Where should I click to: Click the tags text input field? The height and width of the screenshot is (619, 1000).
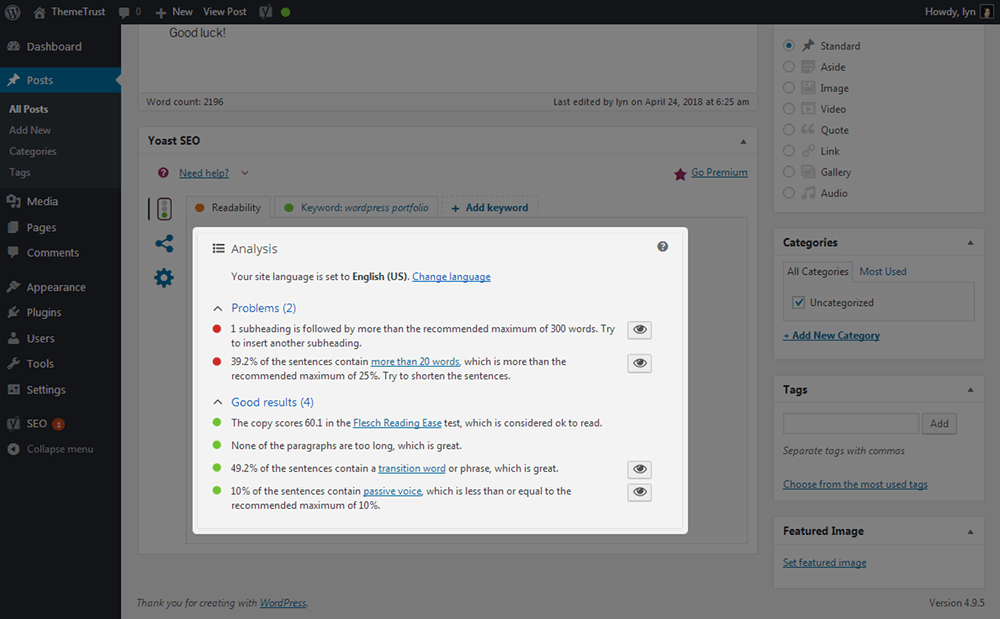[x=850, y=424]
